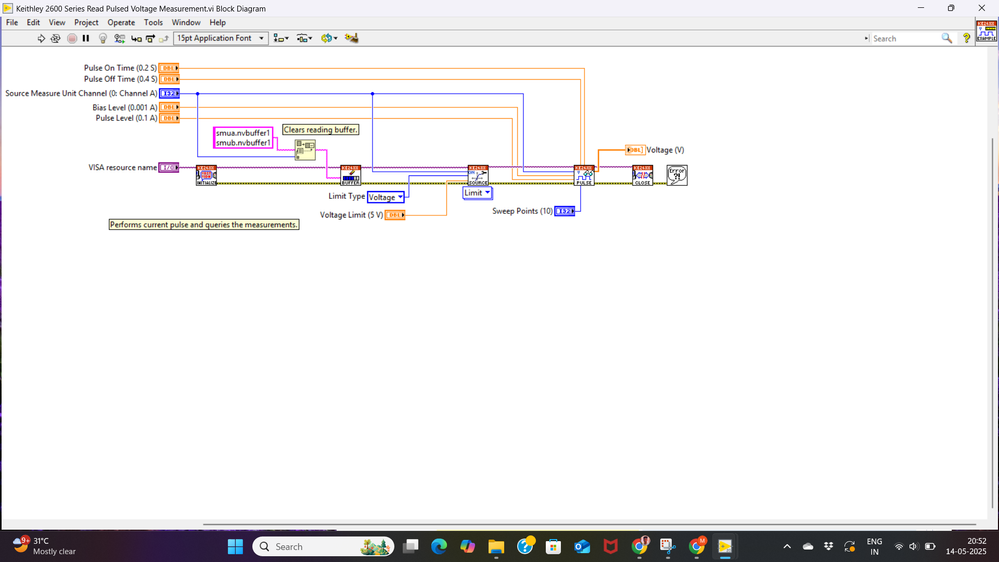Select the Index Array function node
This screenshot has height=562, width=999.
pyautogui.click(x=305, y=150)
